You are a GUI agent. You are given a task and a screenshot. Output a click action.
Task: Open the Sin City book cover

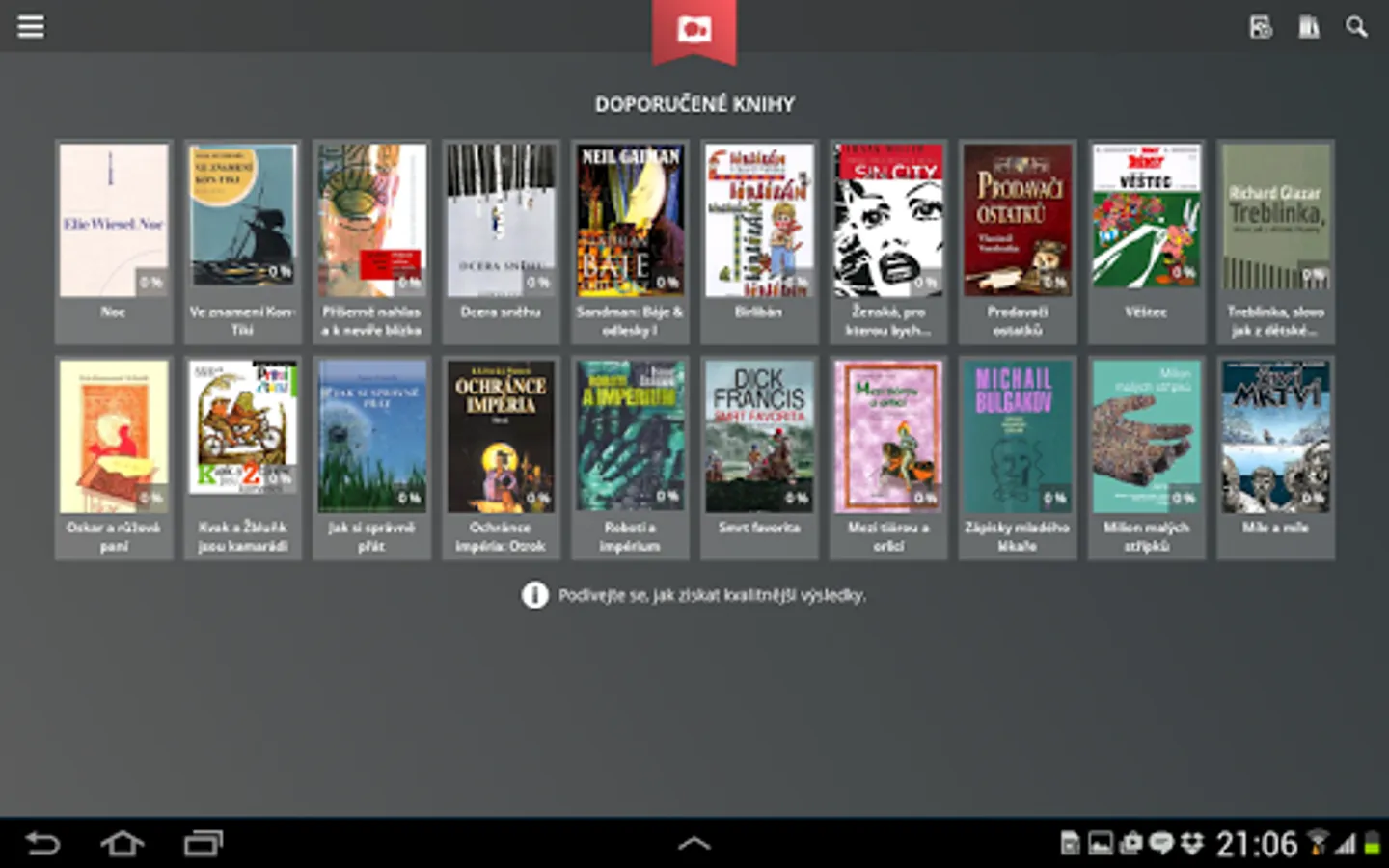pos(888,241)
